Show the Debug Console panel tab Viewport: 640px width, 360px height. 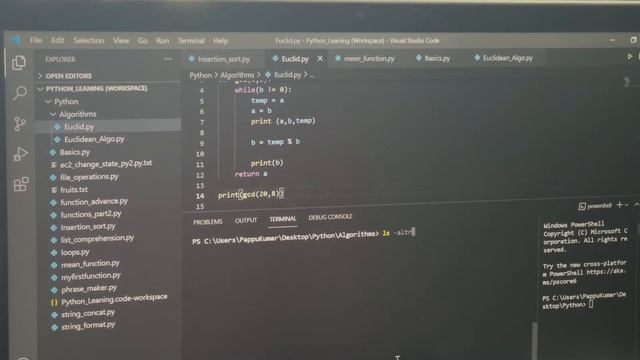coord(330,217)
